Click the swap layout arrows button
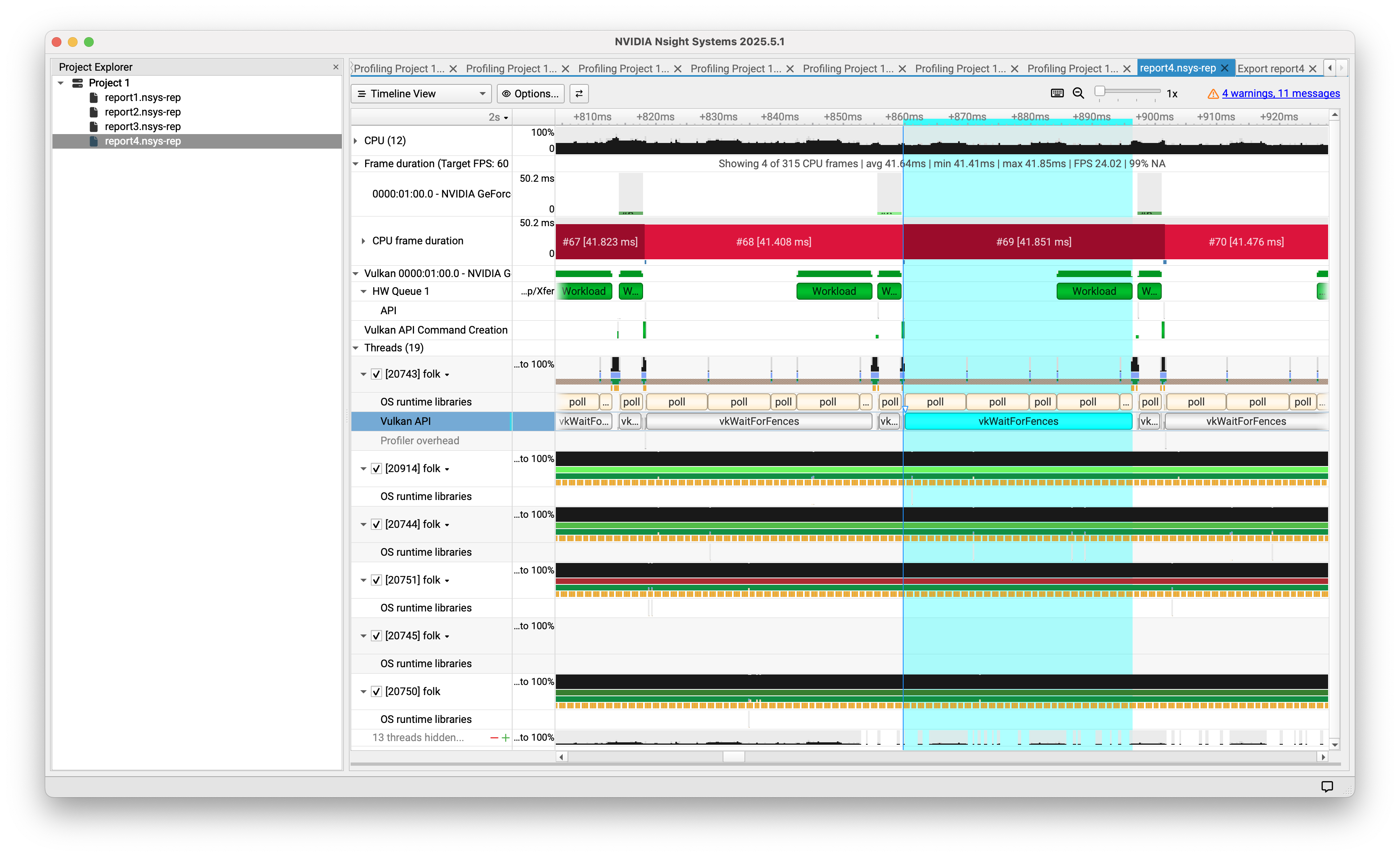Image resolution: width=1400 pixels, height=857 pixels. (579, 94)
